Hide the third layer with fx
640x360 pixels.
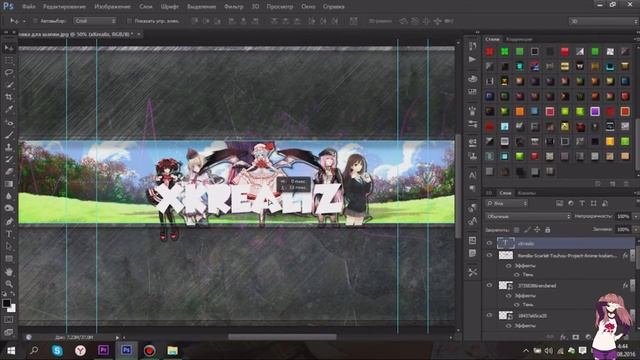(489, 285)
